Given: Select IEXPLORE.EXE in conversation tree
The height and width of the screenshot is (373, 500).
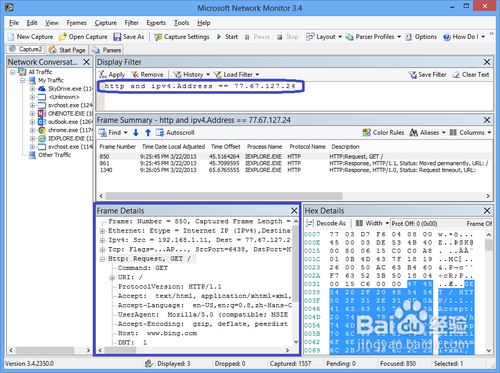Looking at the screenshot, I should click(x=70, y=139).
